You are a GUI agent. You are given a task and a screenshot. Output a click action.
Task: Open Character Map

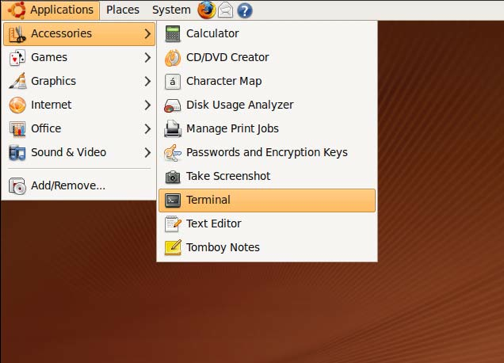pyautogui.click(x=267, y=81)
